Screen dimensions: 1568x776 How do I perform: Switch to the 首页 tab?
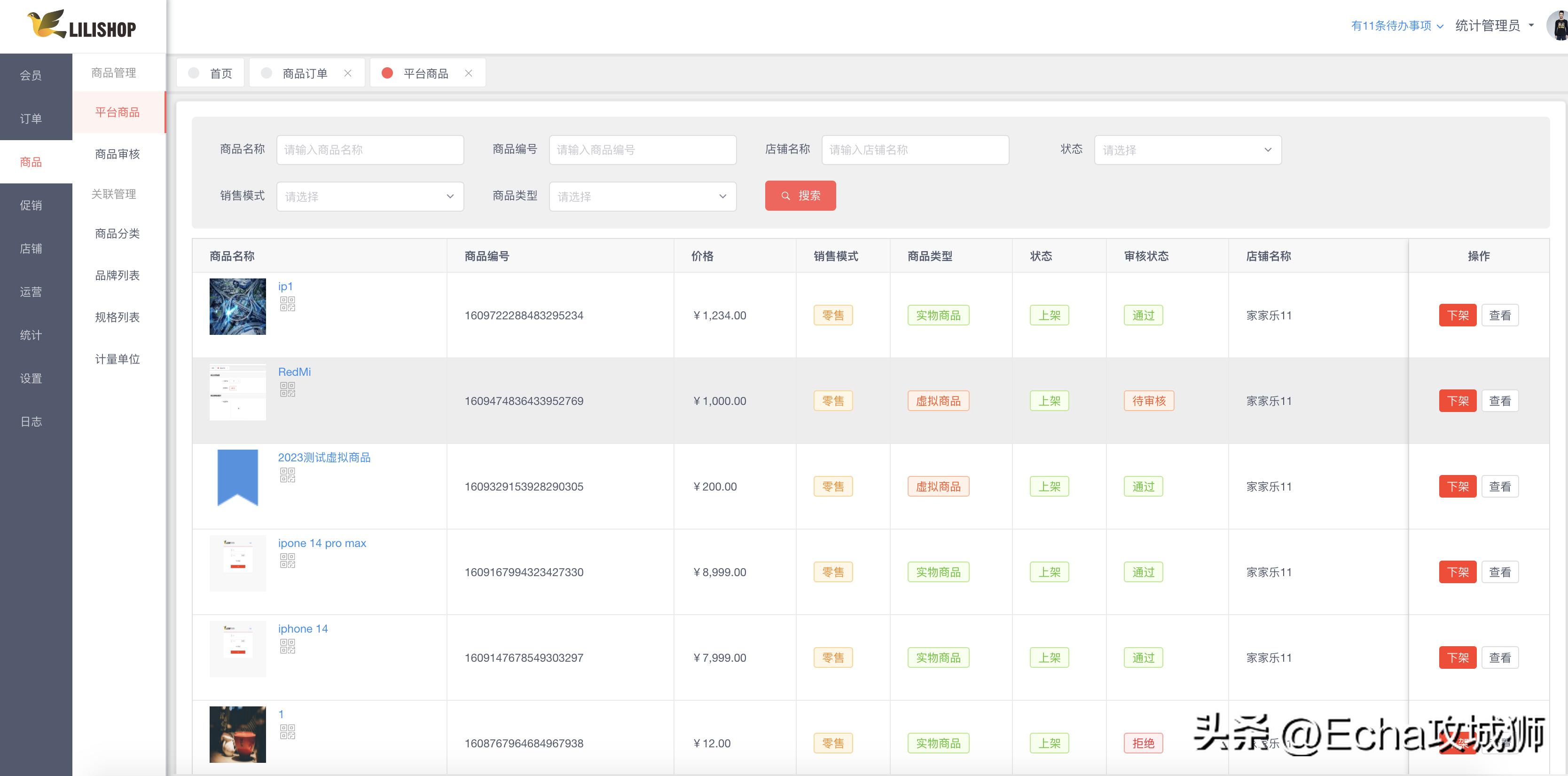point(210,72)
